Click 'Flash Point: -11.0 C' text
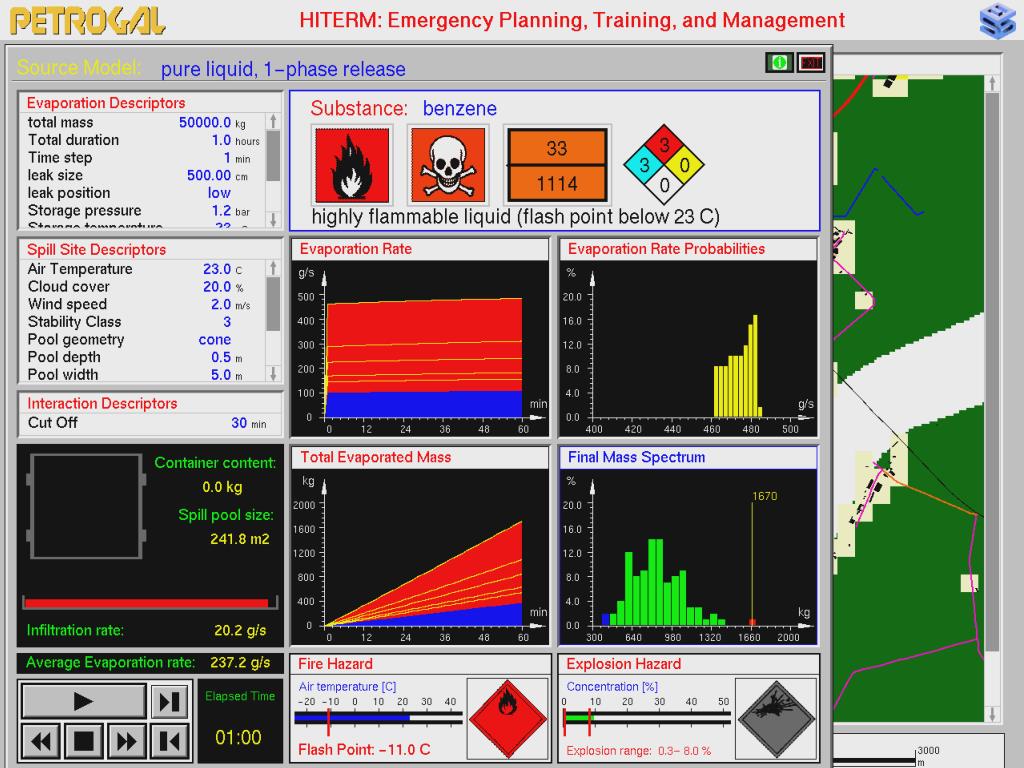This screenshot has width=1024, height=768. tap(364, 749)
